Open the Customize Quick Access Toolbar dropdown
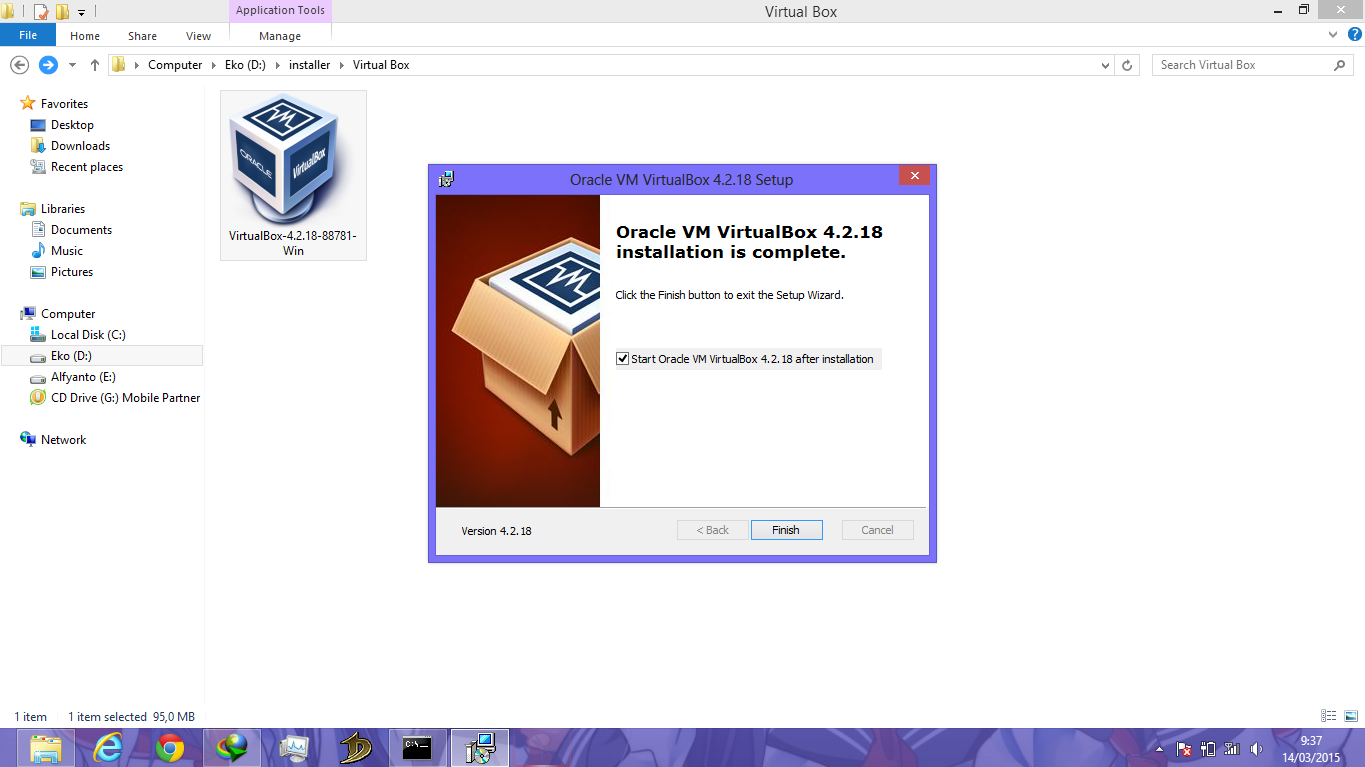Screen dimensions: 1365x767 pyautogui.click(x=81, y=13)
